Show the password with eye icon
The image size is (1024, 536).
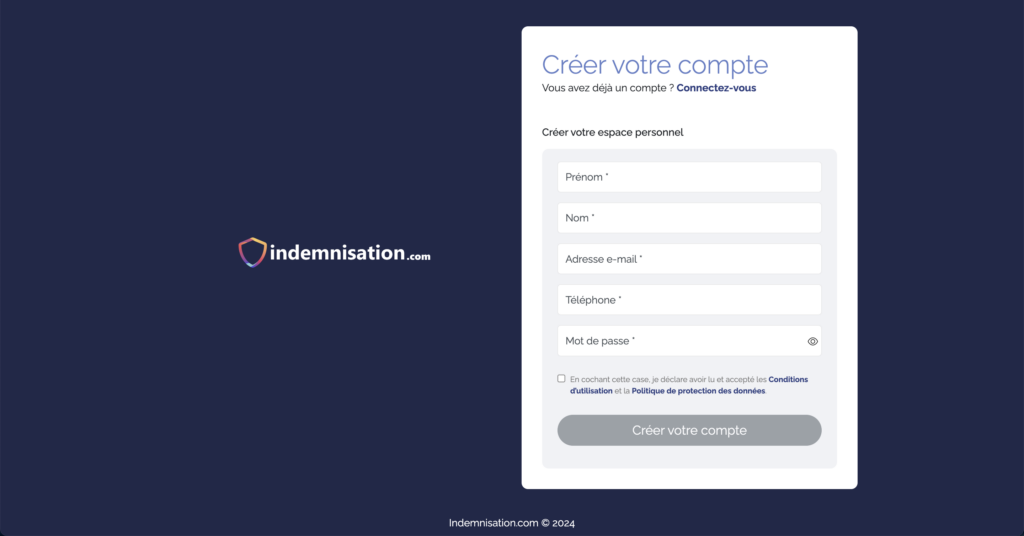pyautogui.click(x=813, y=341)
